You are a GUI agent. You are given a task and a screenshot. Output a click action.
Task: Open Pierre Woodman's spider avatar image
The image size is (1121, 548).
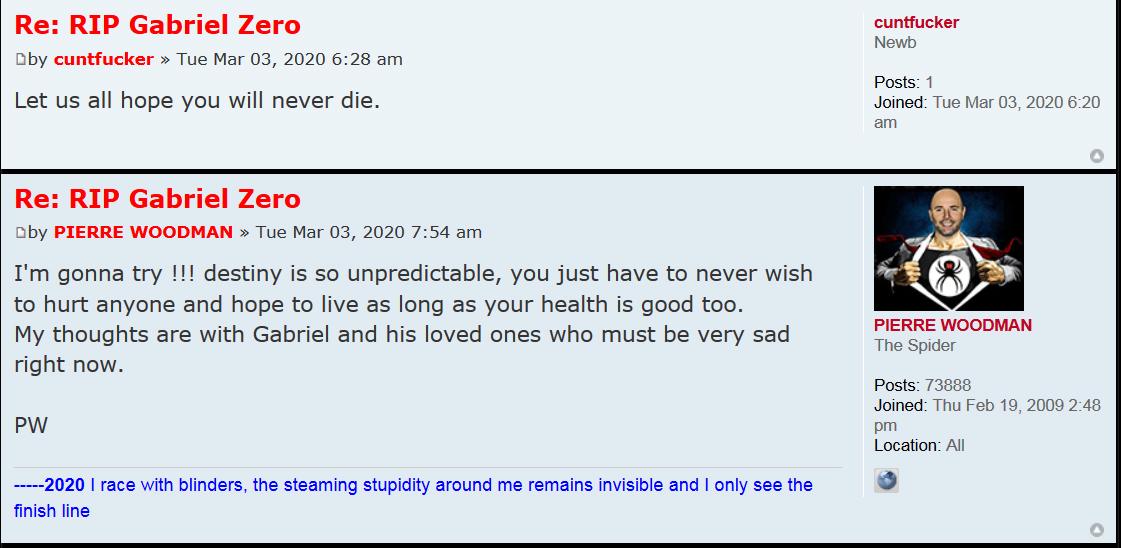click(948, 248)
